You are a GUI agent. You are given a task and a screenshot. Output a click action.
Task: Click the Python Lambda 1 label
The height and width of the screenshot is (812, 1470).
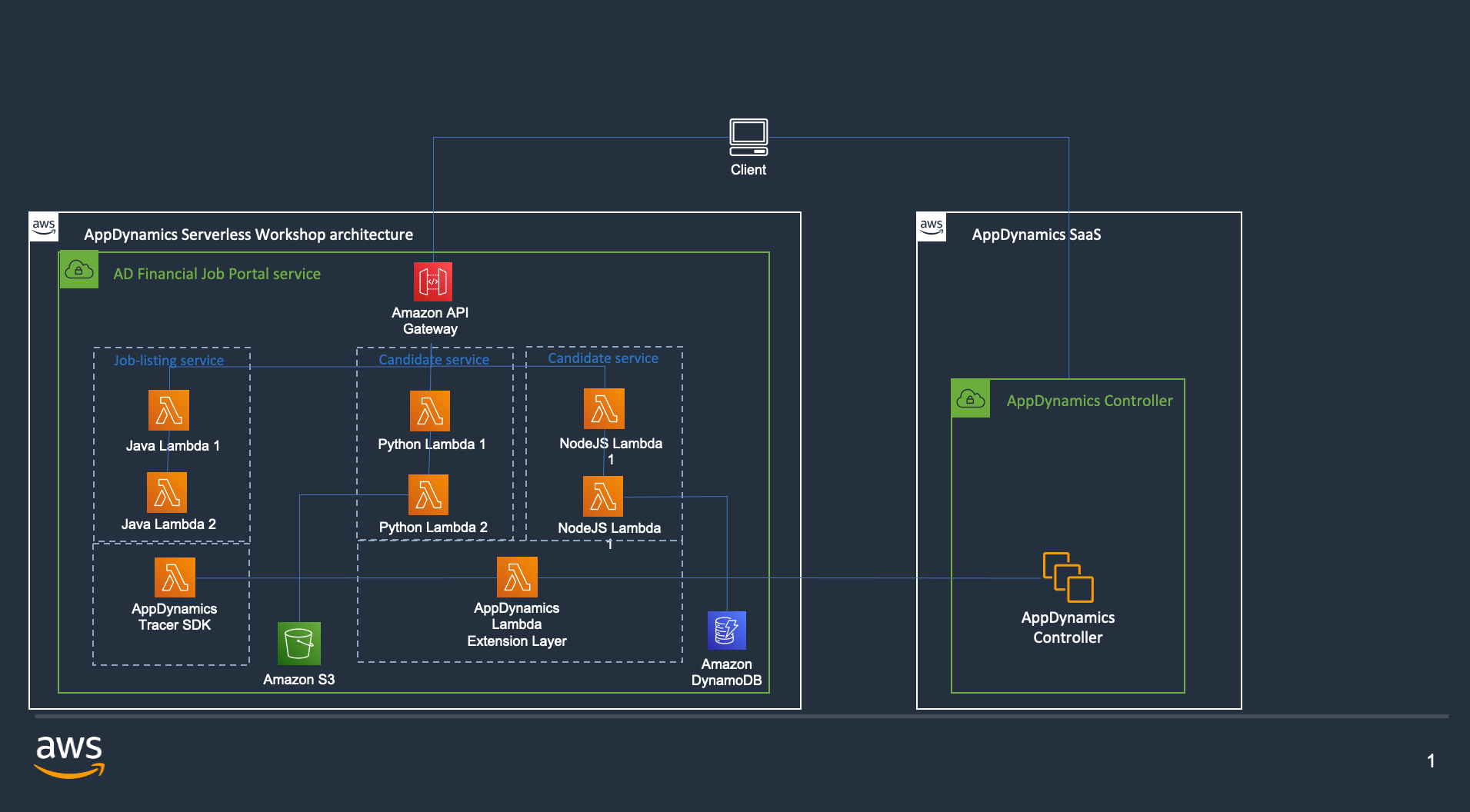click(432, 444)
